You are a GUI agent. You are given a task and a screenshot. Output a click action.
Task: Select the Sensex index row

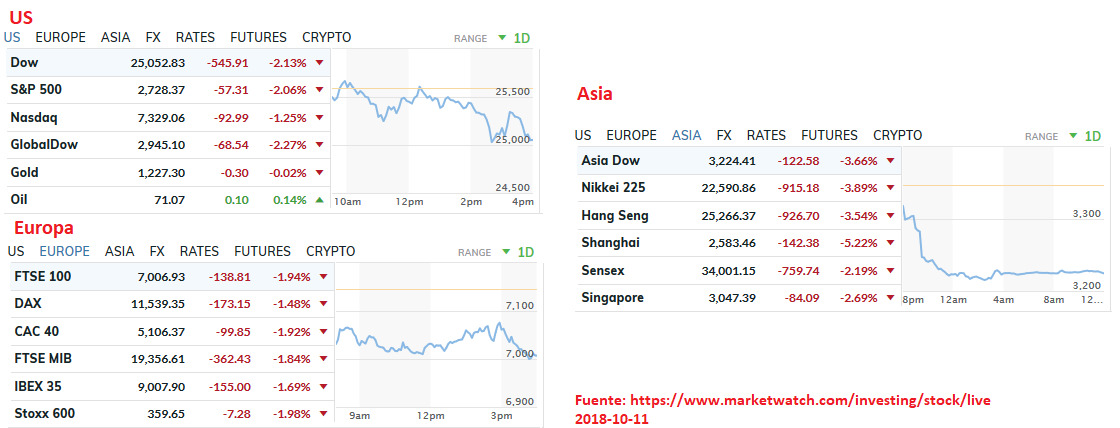(603, 270)
